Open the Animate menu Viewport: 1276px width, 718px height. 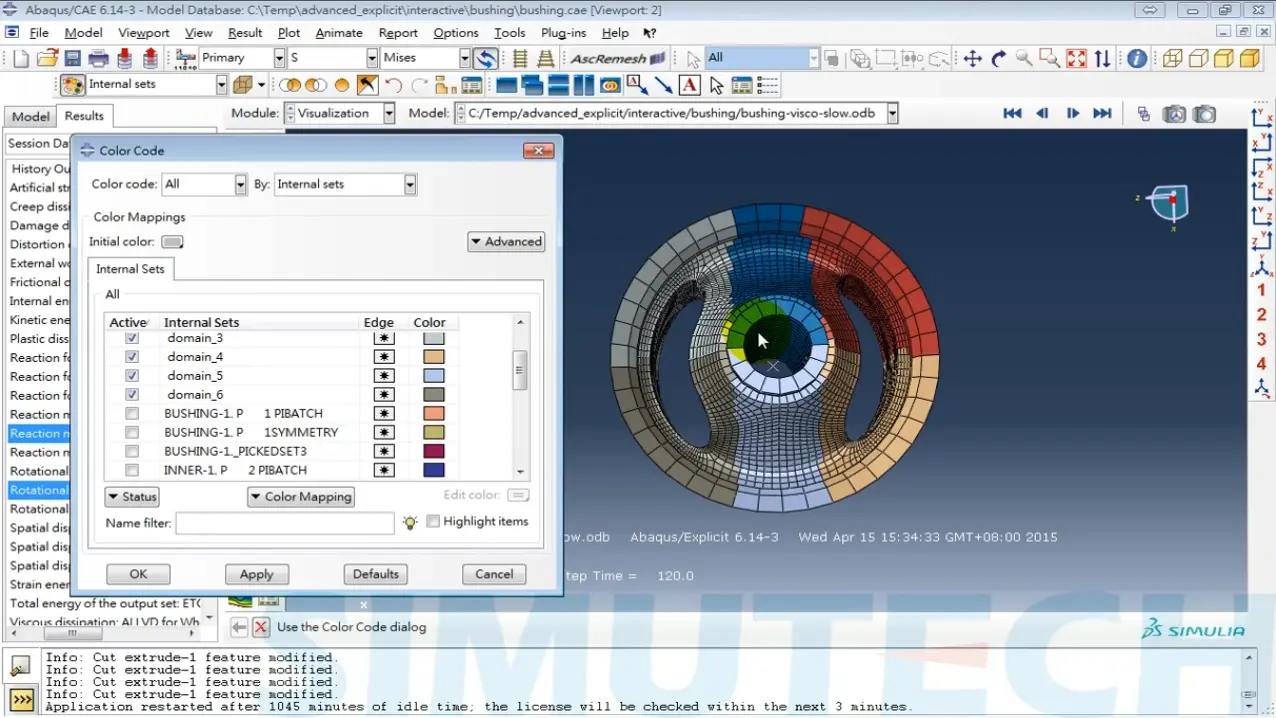pos(339,33)
